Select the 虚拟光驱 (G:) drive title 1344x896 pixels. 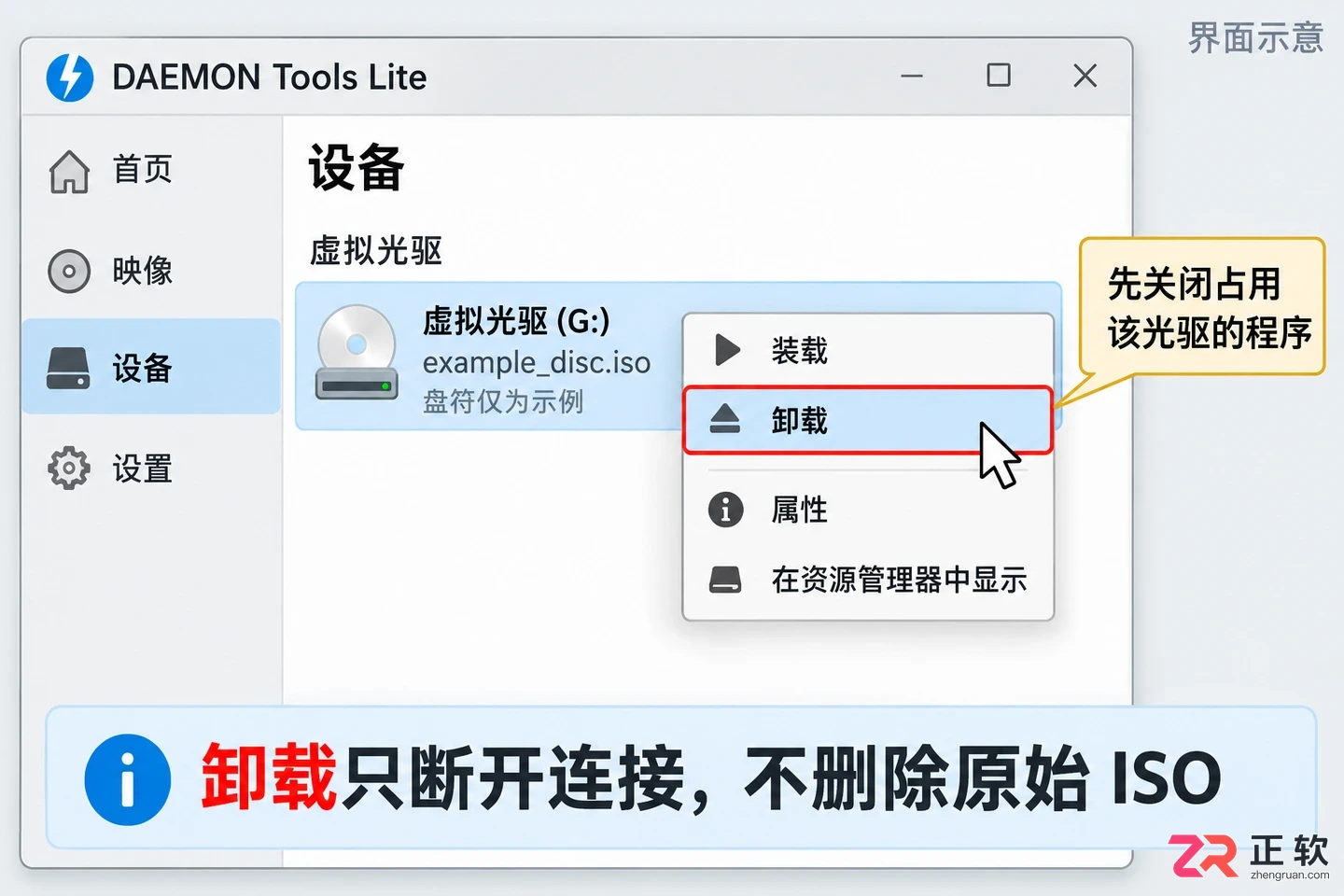pyautogui.click(x=516, y=321)
